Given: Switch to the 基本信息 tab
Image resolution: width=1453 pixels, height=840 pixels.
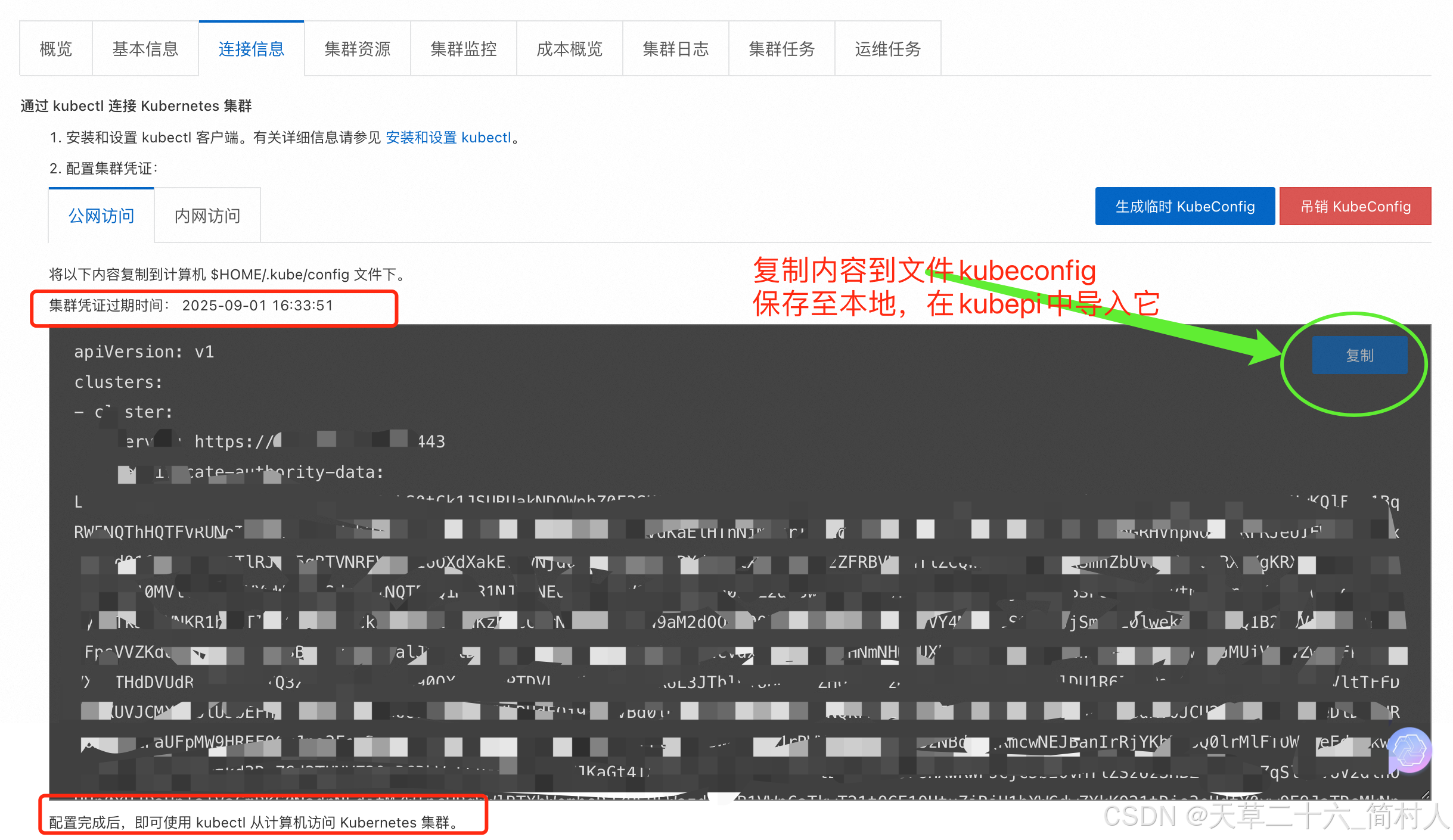Looking at the screenshot, I should tap(145, 49).
